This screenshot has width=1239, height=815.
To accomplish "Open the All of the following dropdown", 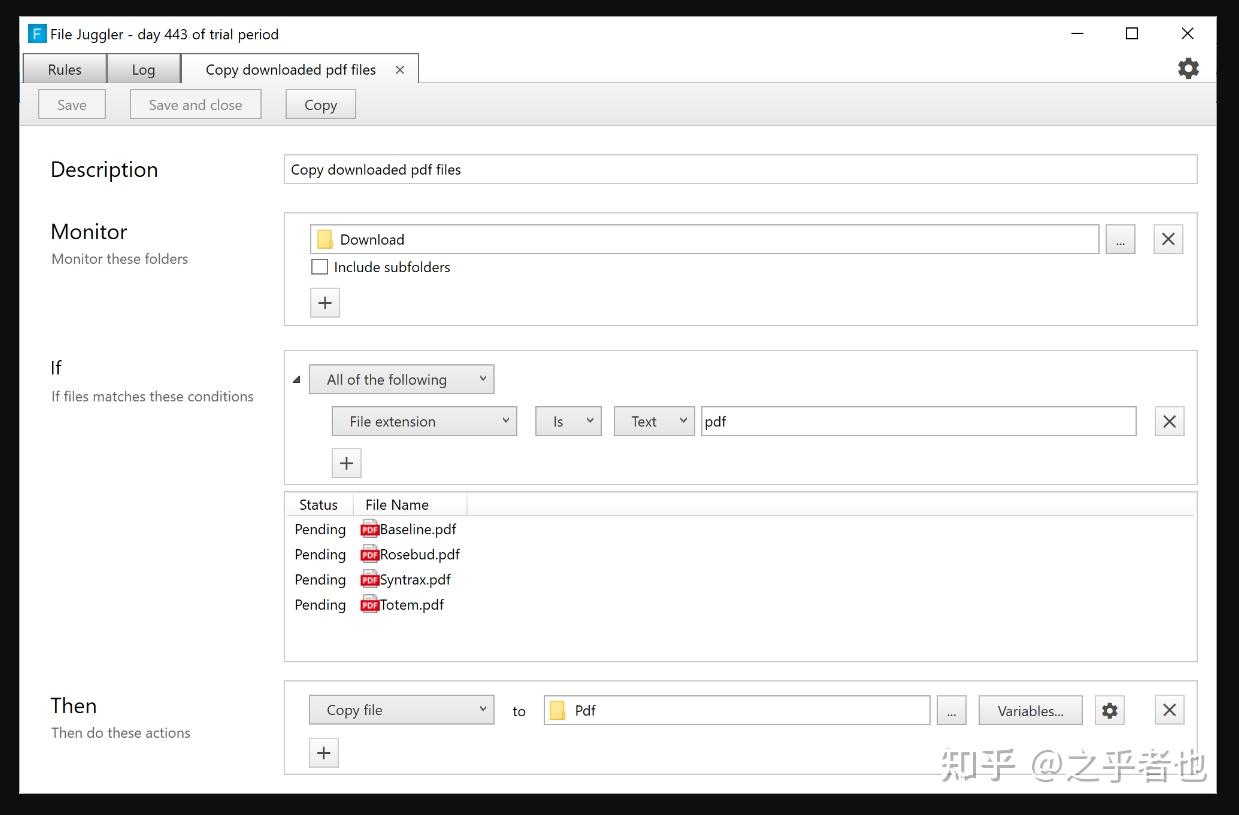I will click(401, 379).
